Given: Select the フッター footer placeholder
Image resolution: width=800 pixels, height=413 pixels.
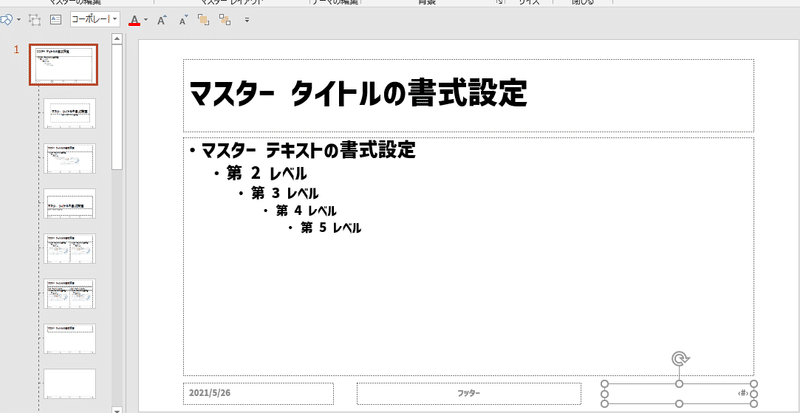Looking at the screenshot, I should coord(469,394).
